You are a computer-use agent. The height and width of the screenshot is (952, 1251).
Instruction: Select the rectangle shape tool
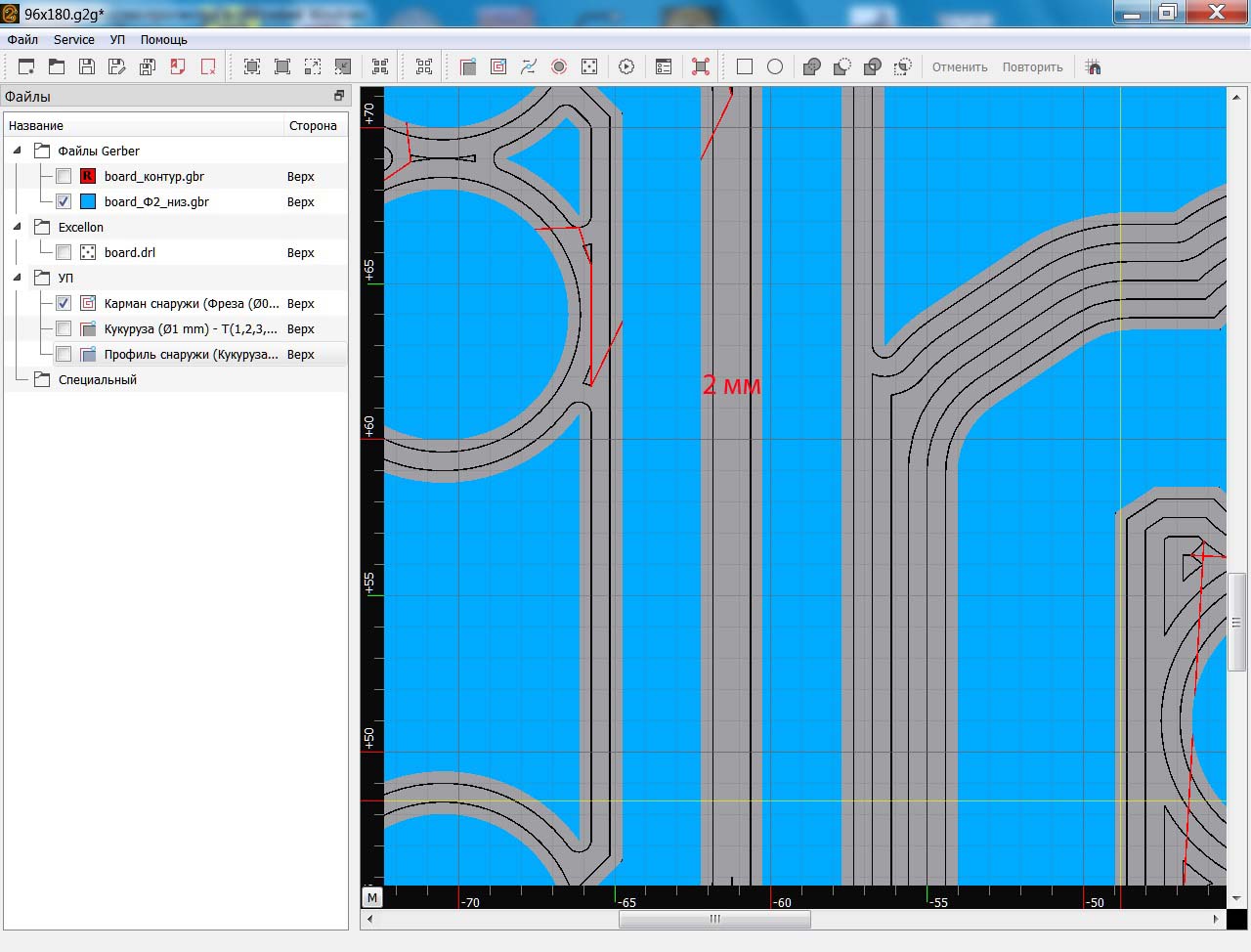[745, 66]
